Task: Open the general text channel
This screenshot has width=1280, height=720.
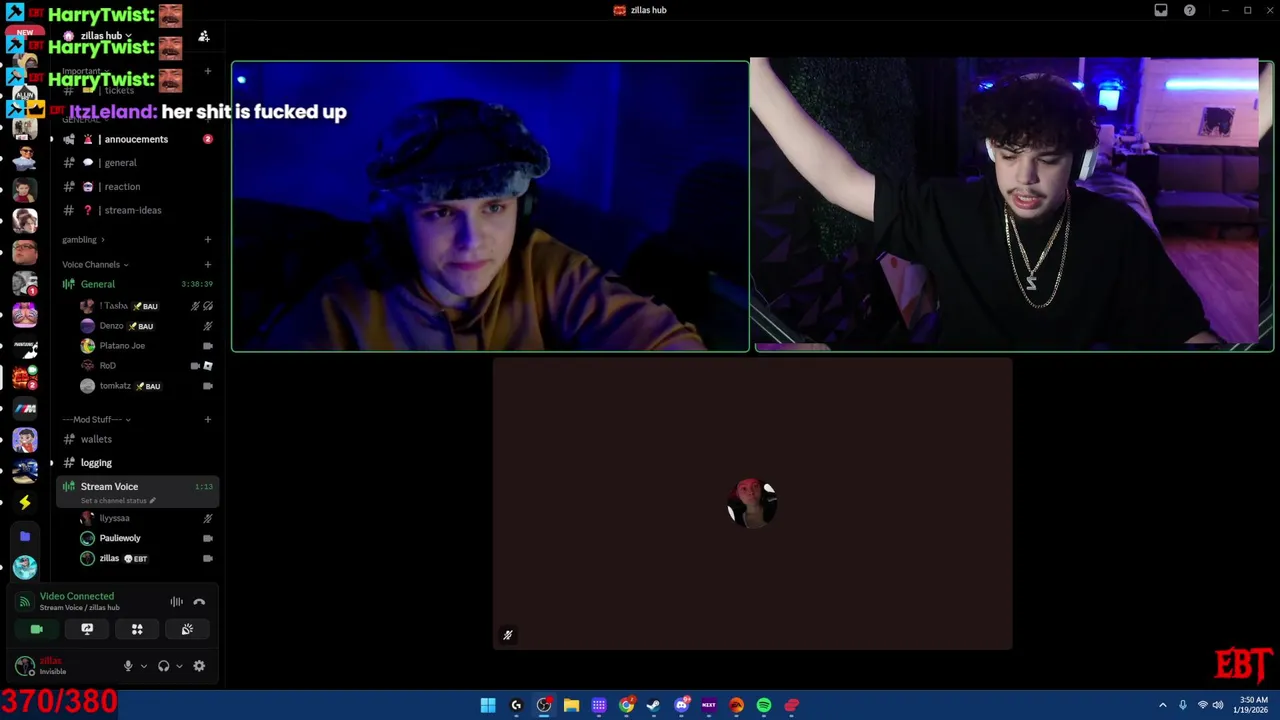Action: coord(137,163)
